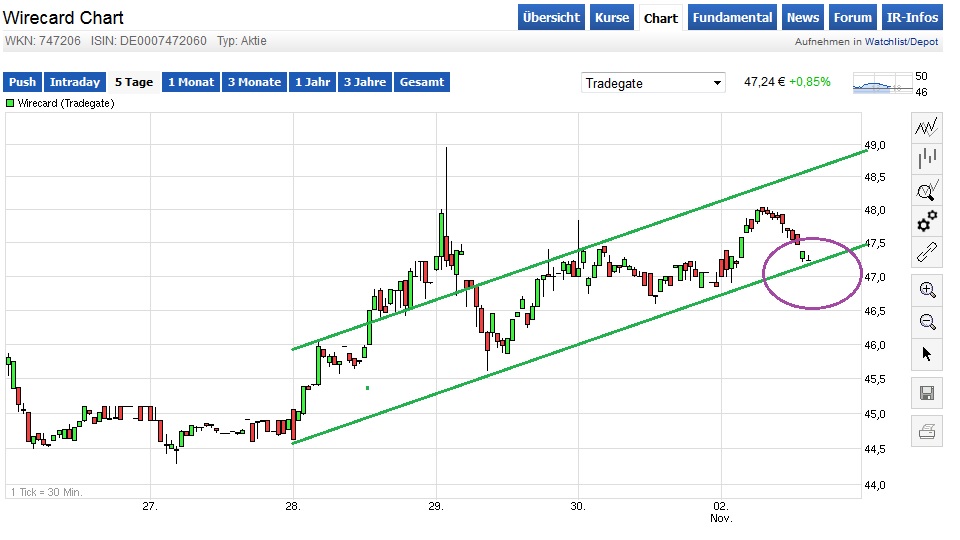Open the Tradegate exchange dropdown
The image size is (960, 540).
653,83
